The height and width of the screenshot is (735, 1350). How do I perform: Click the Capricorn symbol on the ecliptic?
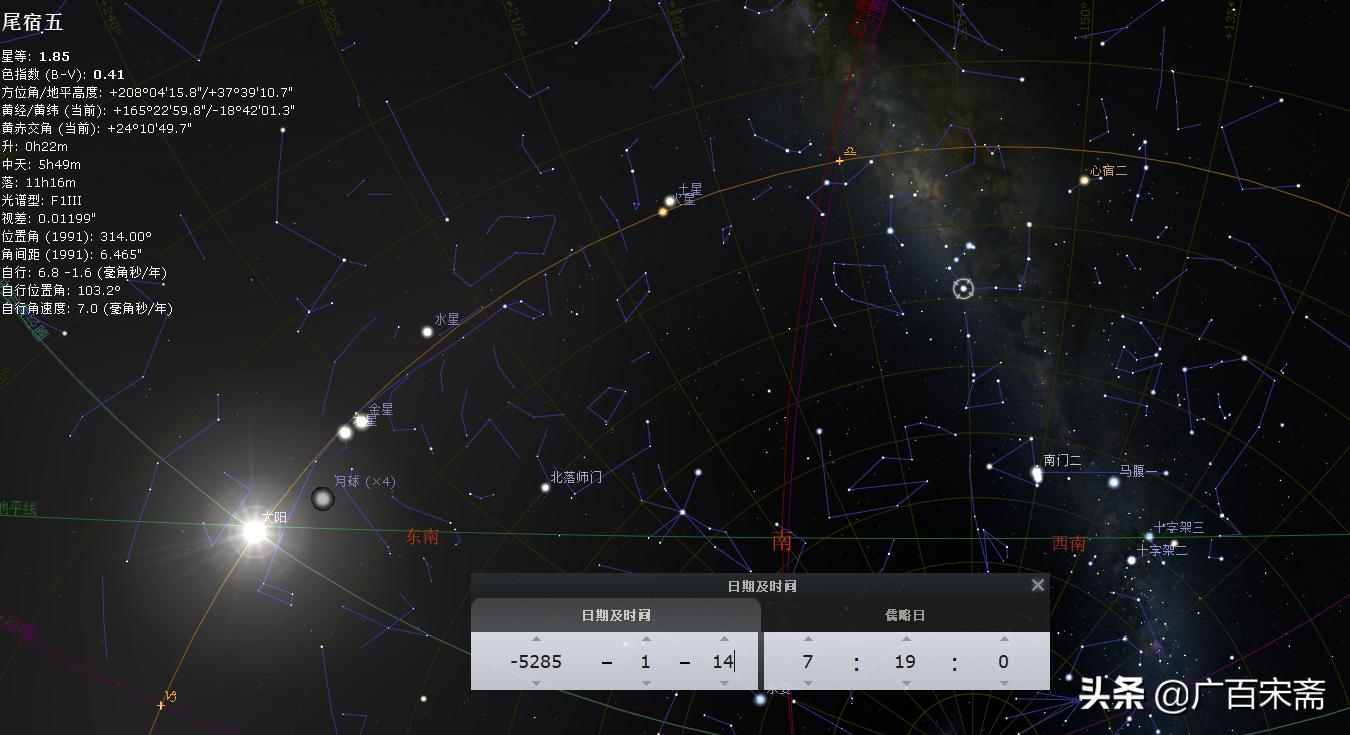pos(172,695)
